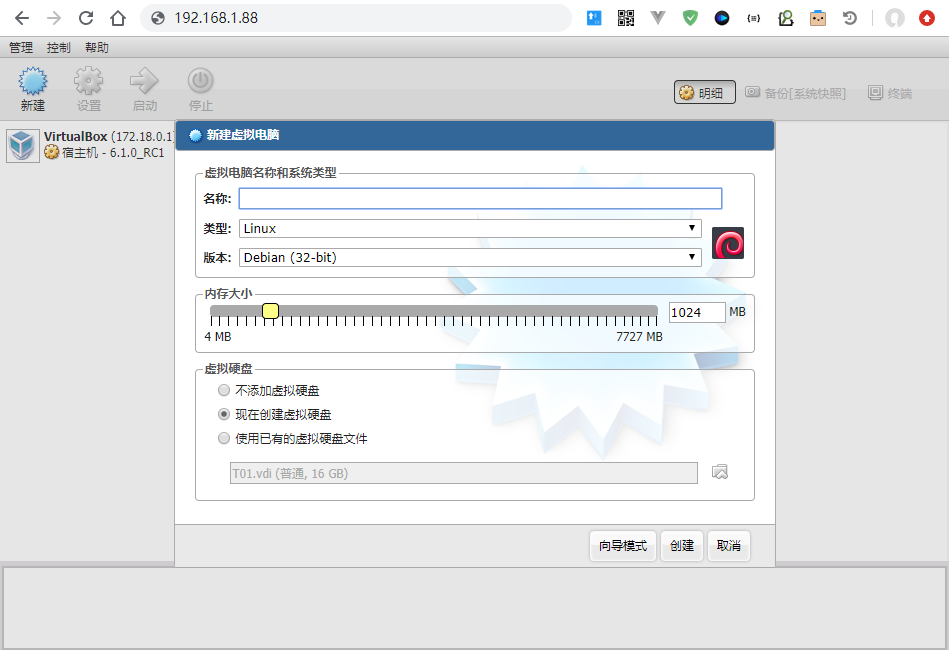Select 不添加虚拟硬盘 radio button
Image resolution: width=949 pixels, height=650 pixels.
pos(224,390)
